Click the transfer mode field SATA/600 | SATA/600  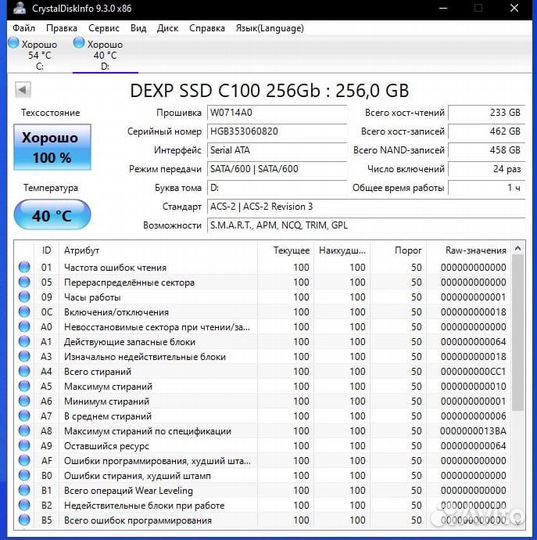coord(277,169)
